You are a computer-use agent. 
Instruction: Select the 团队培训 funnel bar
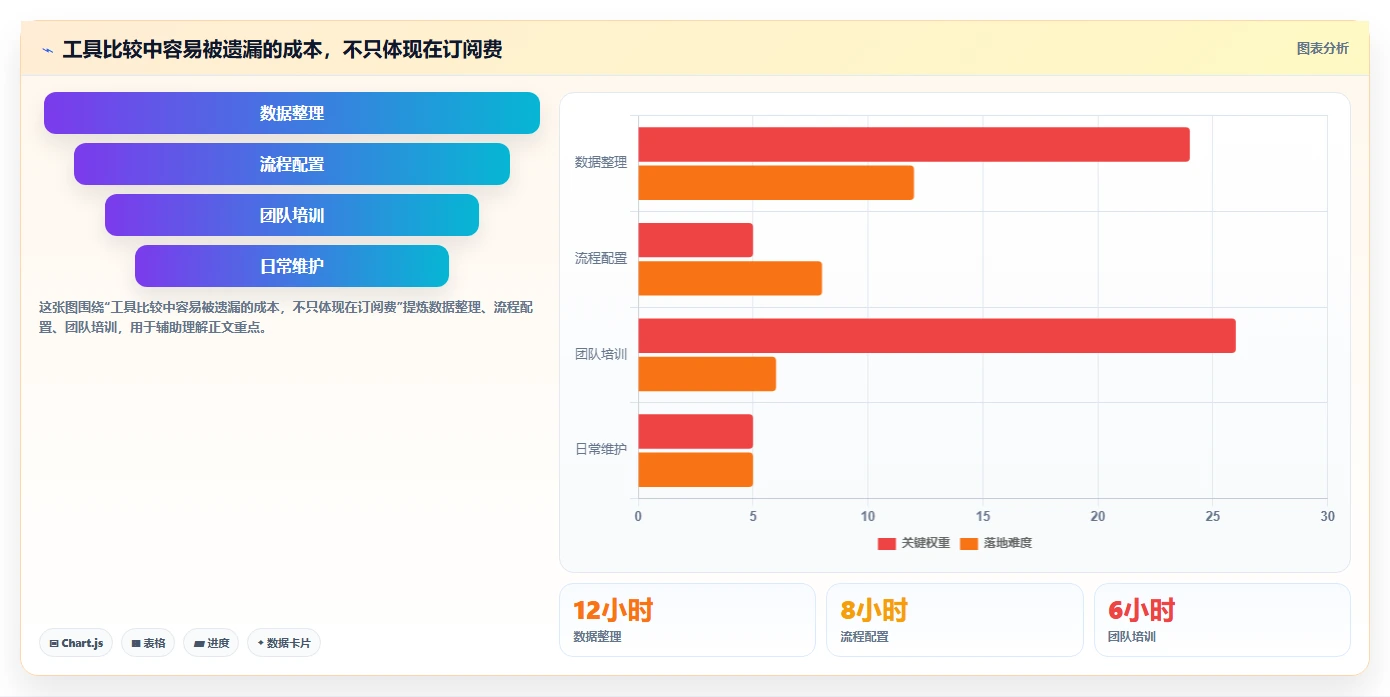click(292, 215)
